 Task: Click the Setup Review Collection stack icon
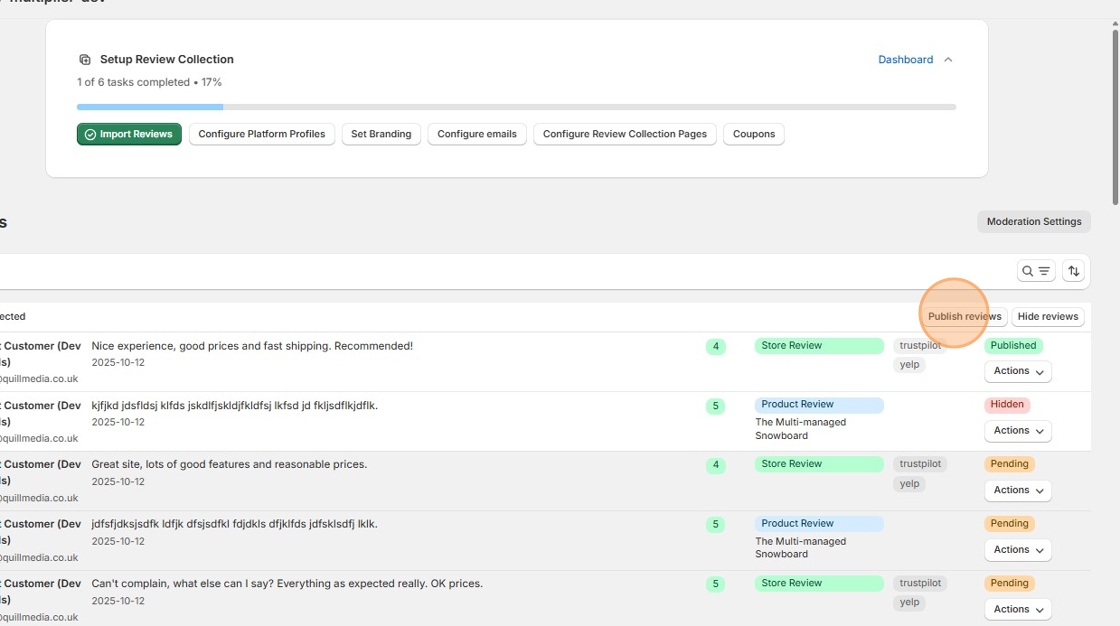pos(85,60)
